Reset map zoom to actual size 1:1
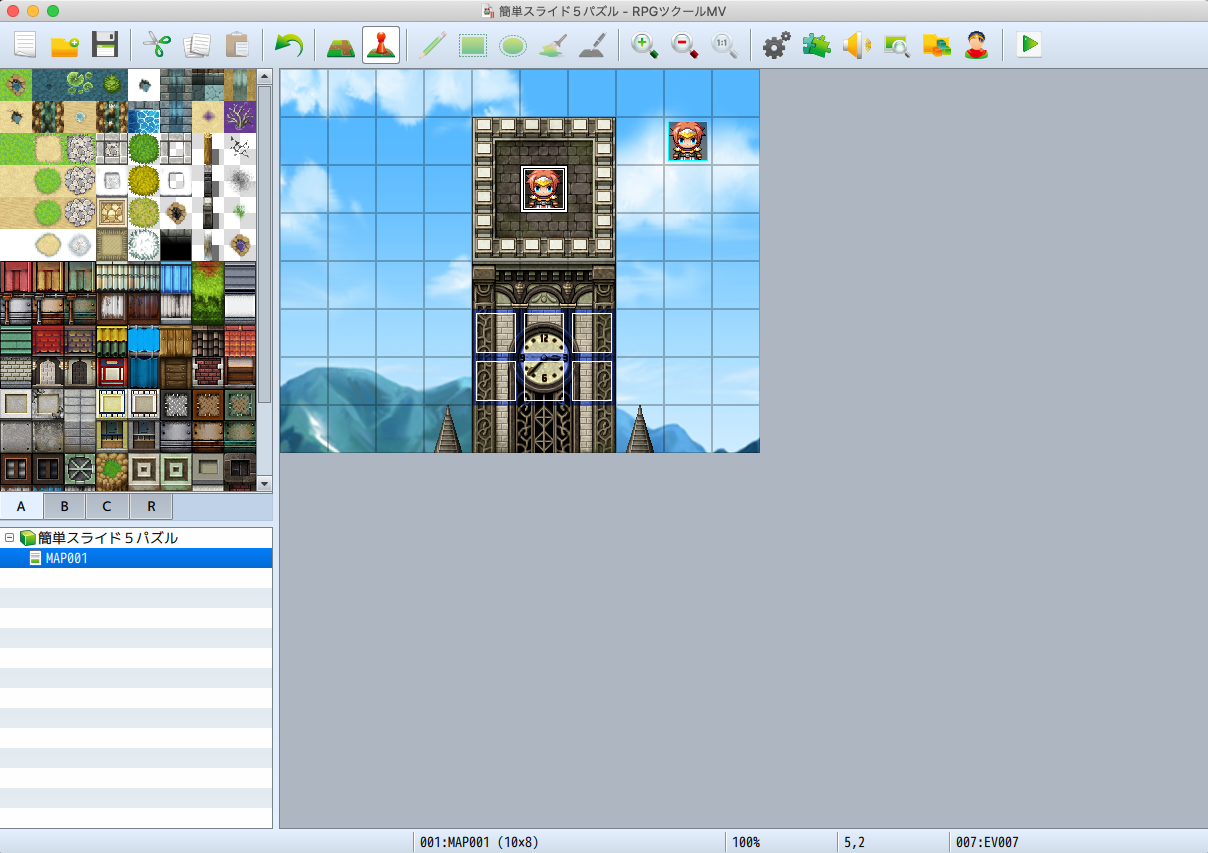 pyautogui.click(x=725, y=45)
